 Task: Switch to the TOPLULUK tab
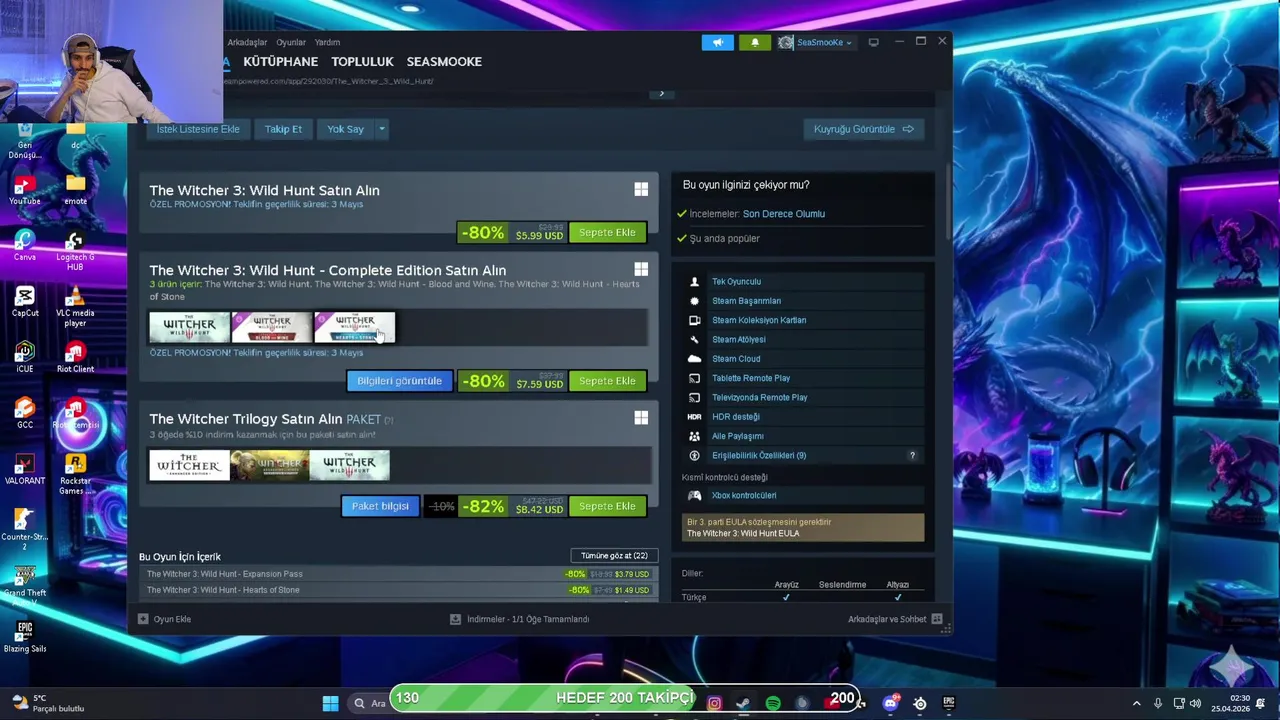362,62
